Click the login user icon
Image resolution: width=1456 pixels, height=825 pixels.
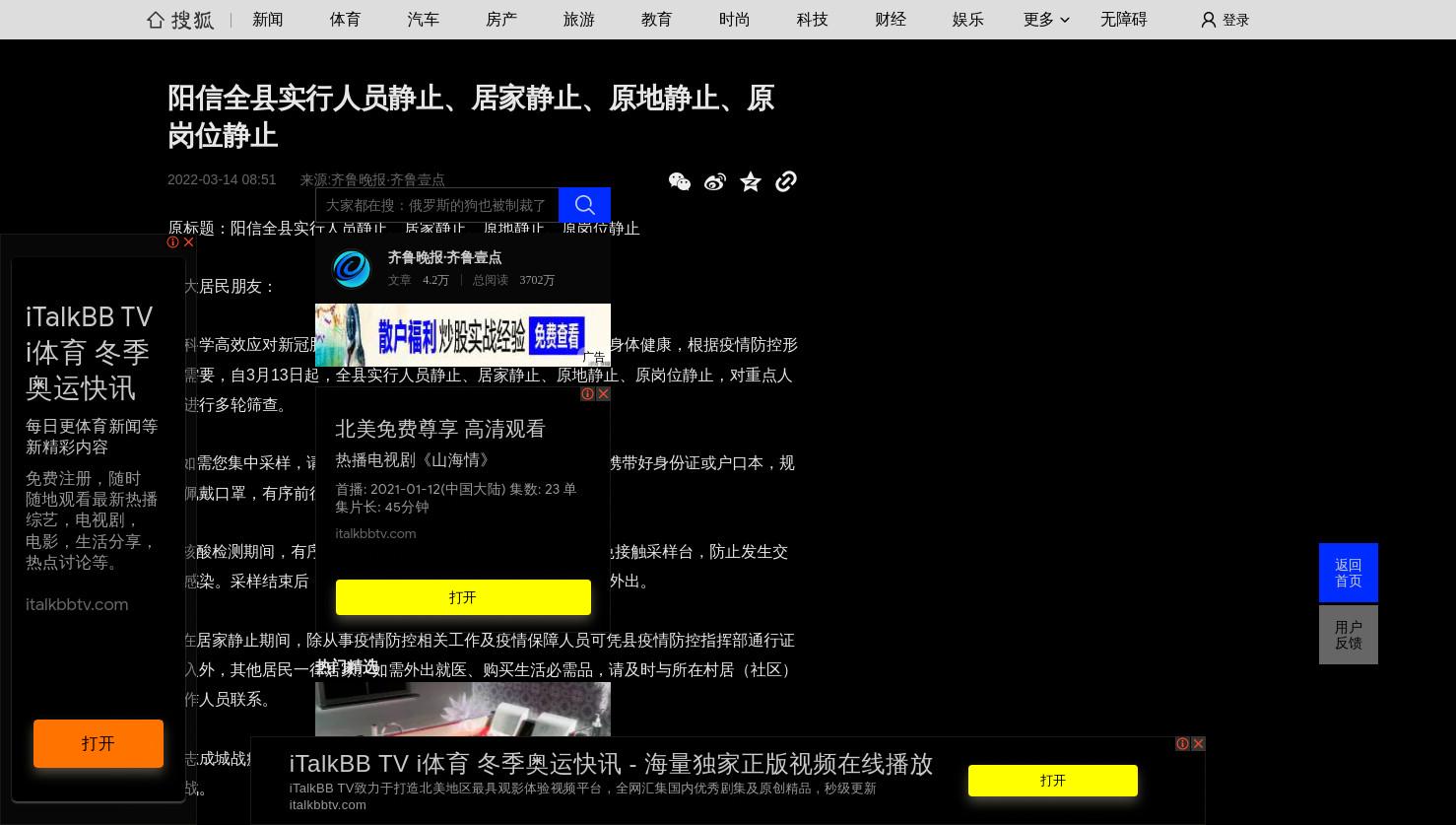(x=1208, y=20)
